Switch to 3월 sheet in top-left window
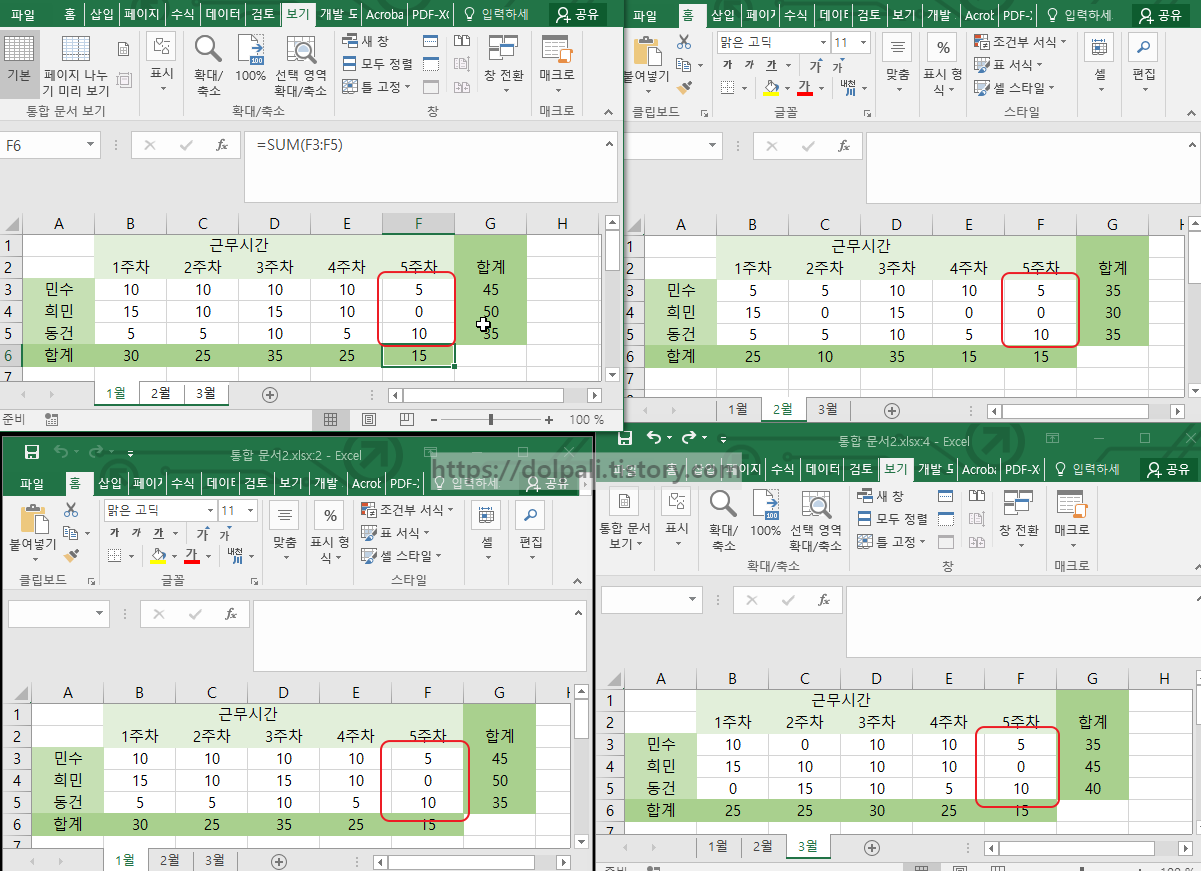 point(205,393)
